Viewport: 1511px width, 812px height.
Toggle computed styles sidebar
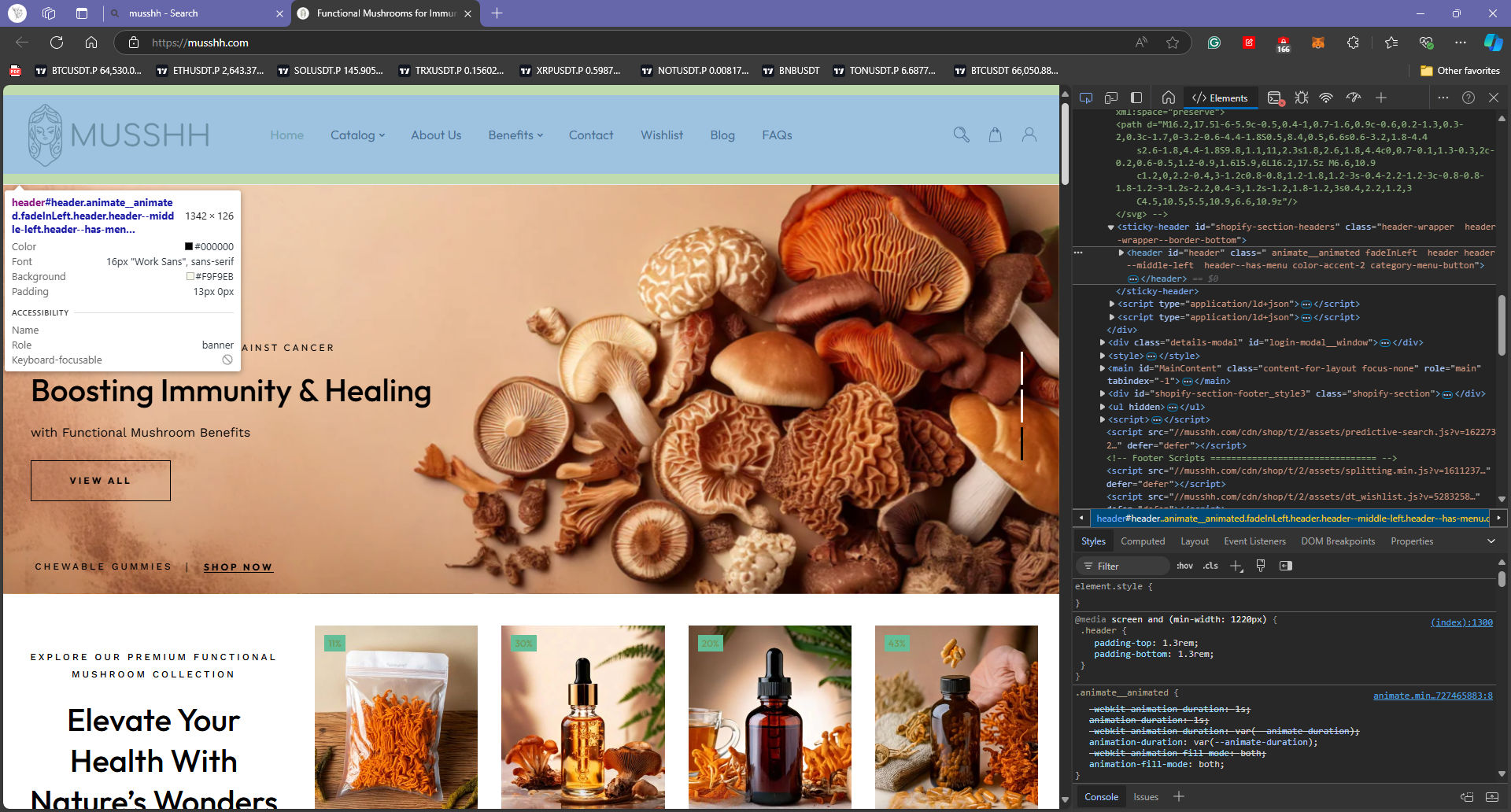[x=1286, y=566]
